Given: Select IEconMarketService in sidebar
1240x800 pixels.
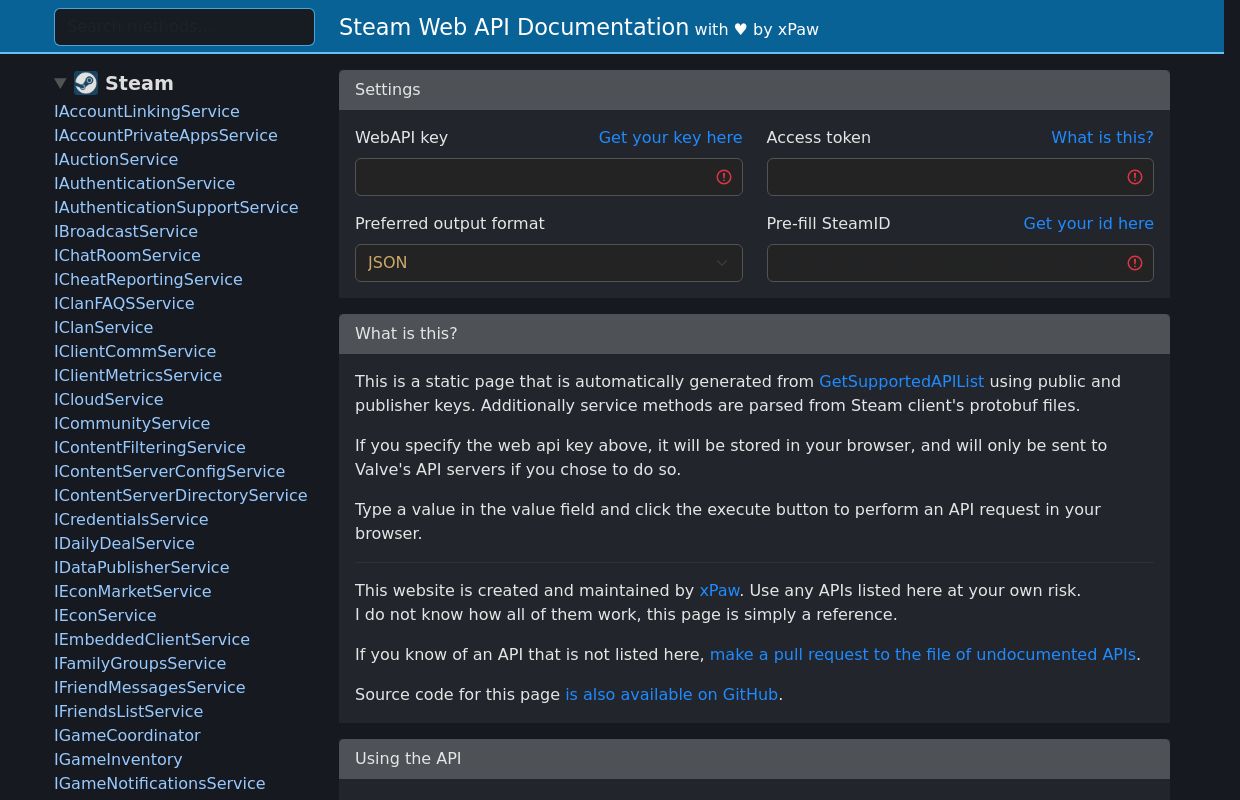Looking at the screenshot, I should [x=133, y=591].
